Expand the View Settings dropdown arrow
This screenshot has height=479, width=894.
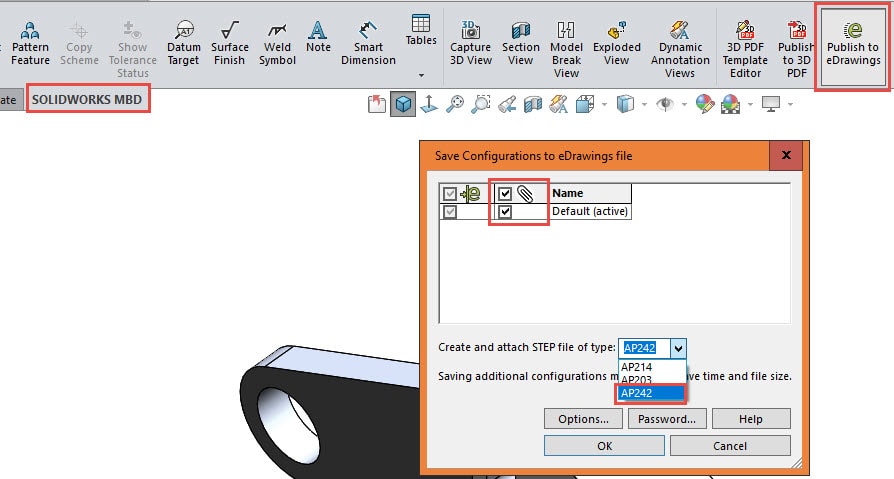click(x=790, y=104)
